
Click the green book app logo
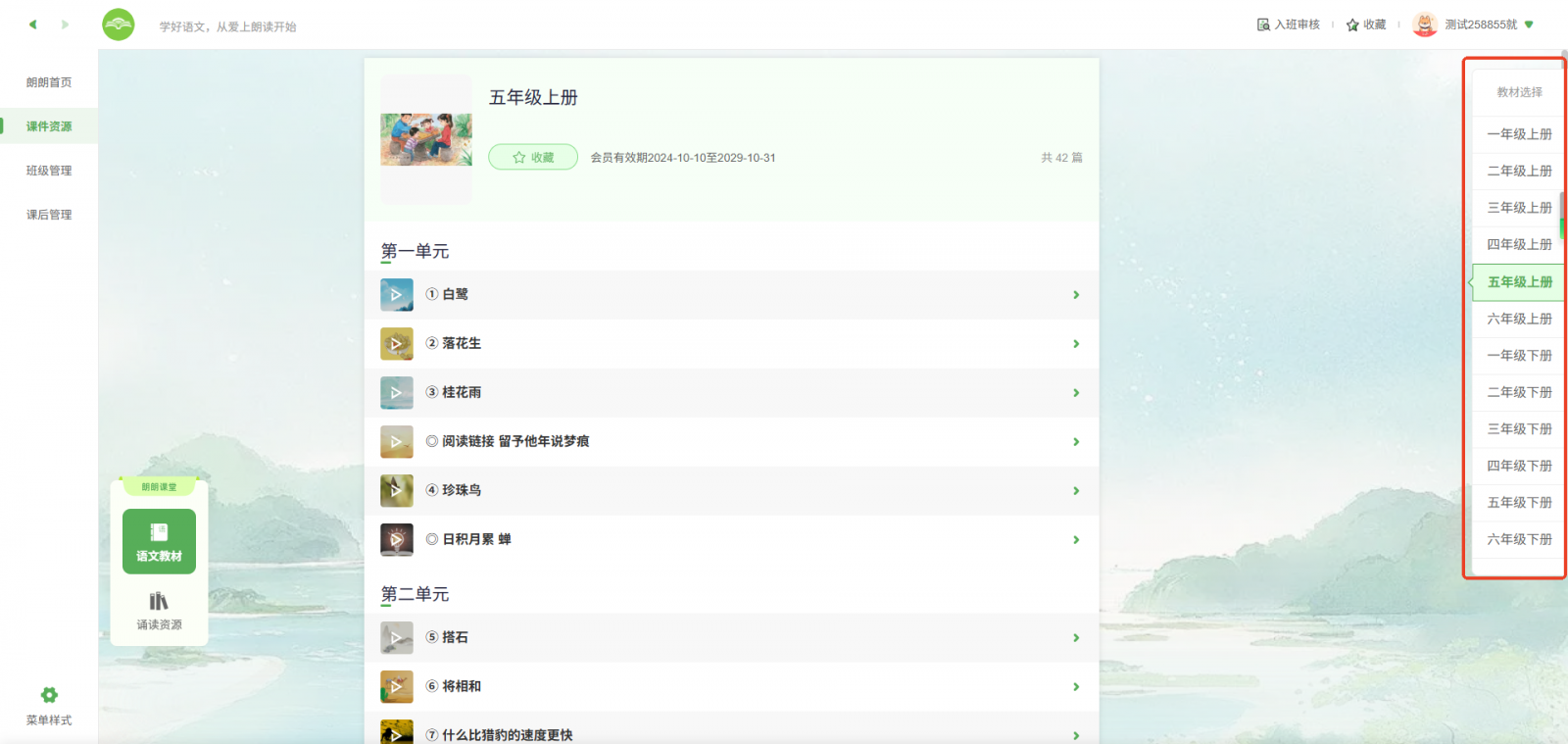[119, 25]
